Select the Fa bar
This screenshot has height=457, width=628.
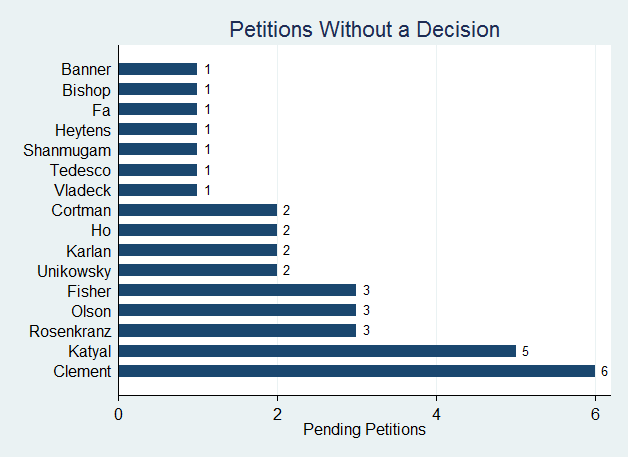158,109
